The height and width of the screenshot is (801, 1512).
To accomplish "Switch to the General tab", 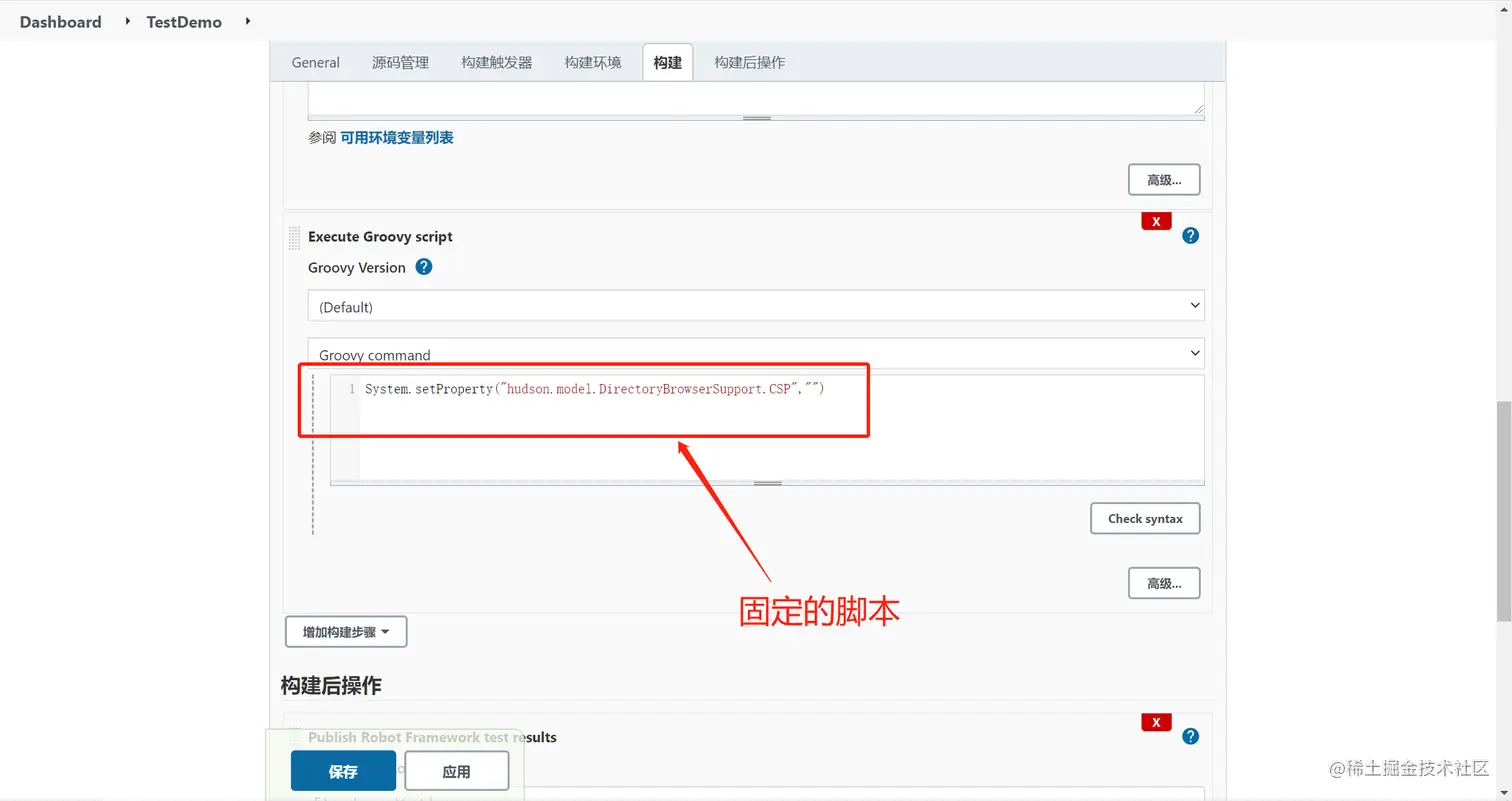I will click(x=316, y=62).
